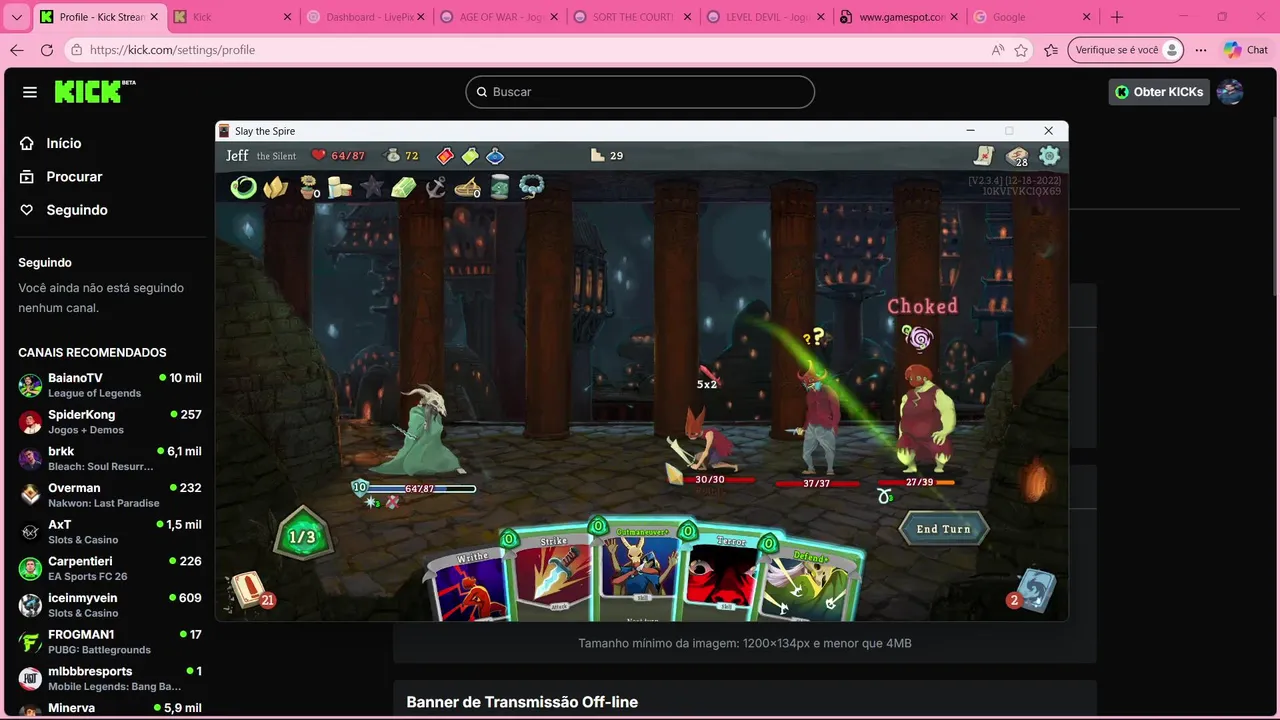Click the 1/3 energy orb
The height and width of the screenshot is (720, 1280).
(302, 537)
